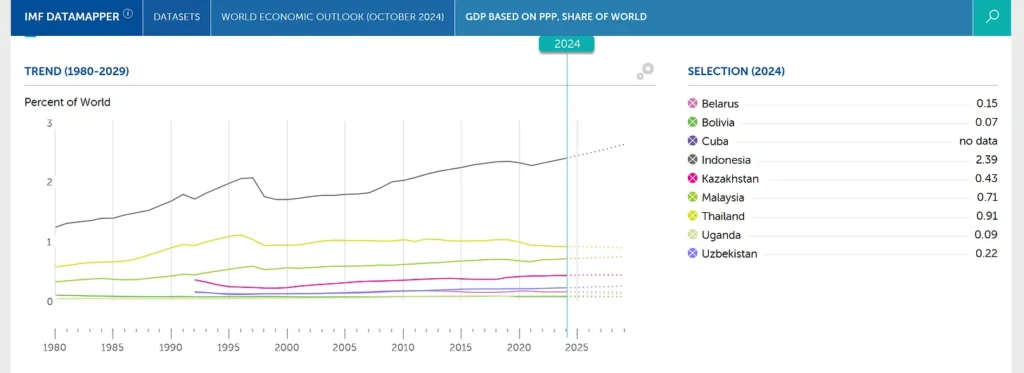
Task: Remove Uzbekistan via its X marker
Action: (693, 253)
